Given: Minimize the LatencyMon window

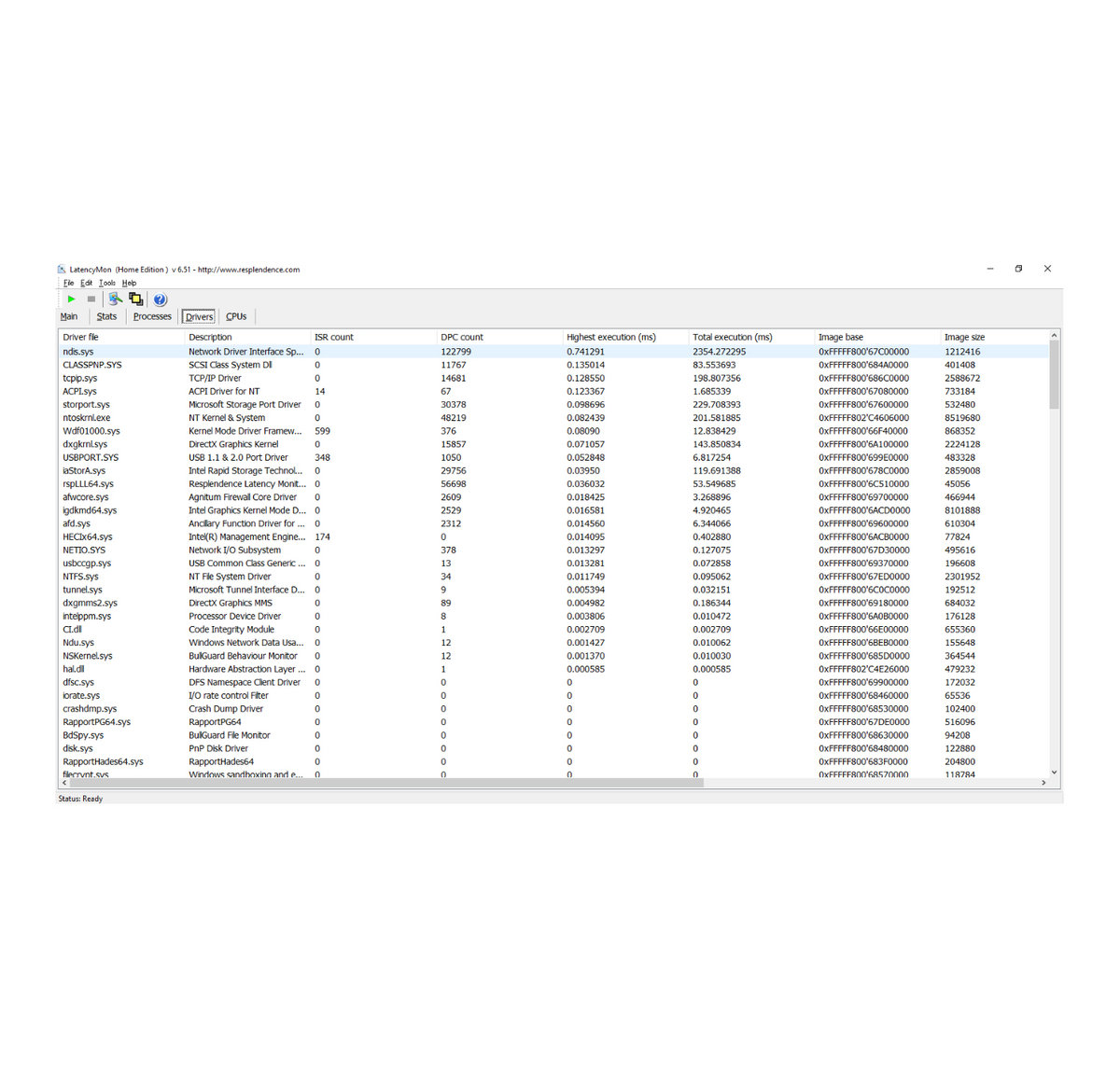Looking at the screenshot, I should (x=990, y=269).
